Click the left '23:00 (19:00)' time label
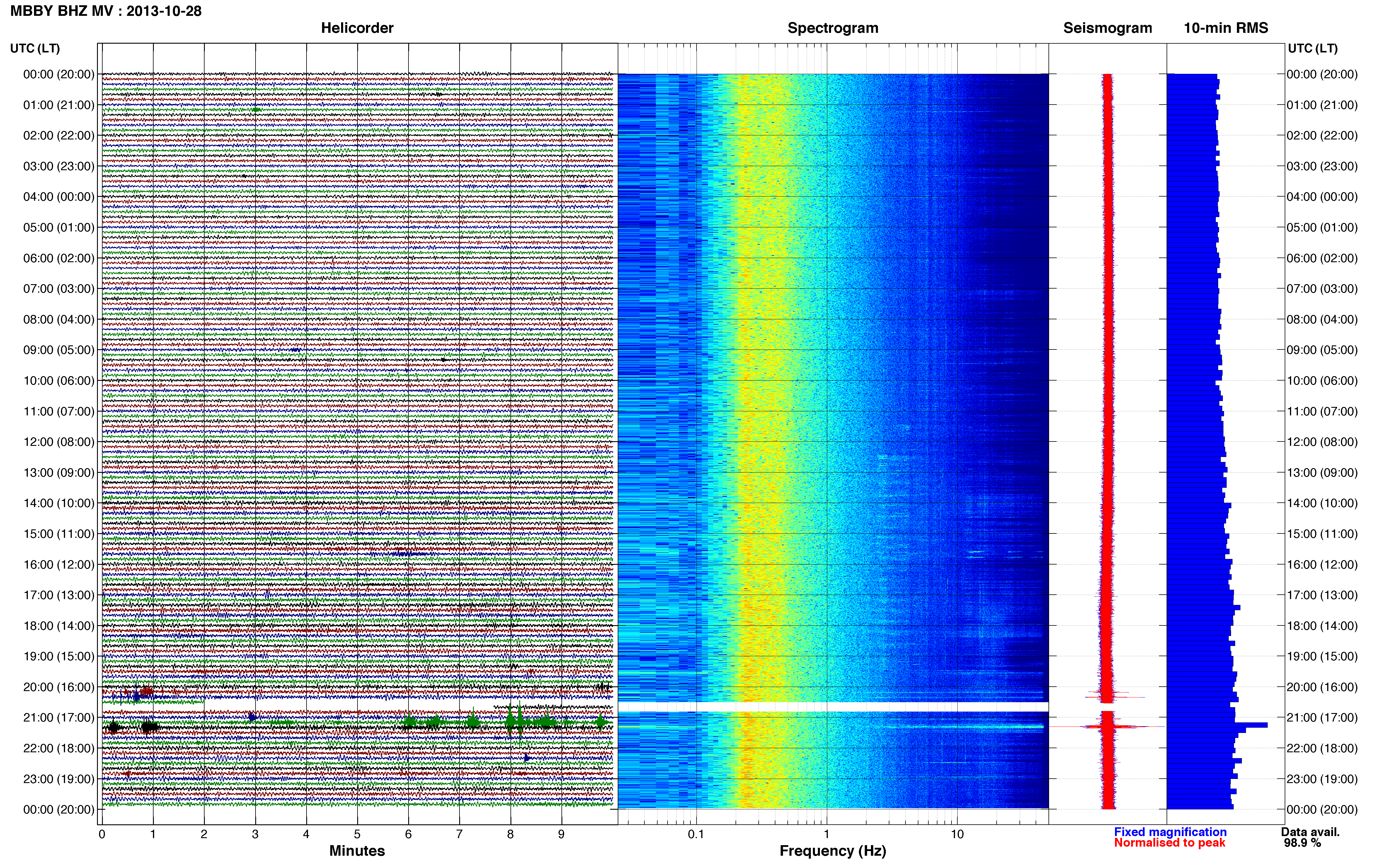This screenshot has width=1389, height=868. coord(59,779)
